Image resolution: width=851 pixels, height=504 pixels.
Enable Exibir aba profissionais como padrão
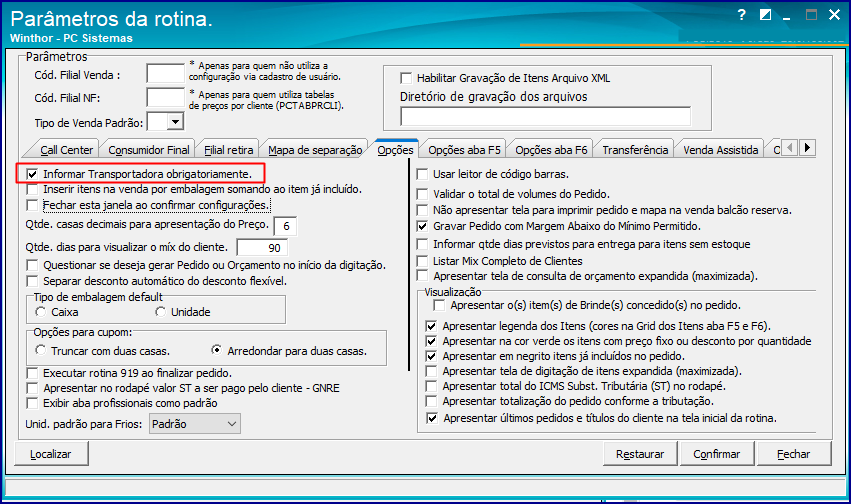[x=33, y=403]
